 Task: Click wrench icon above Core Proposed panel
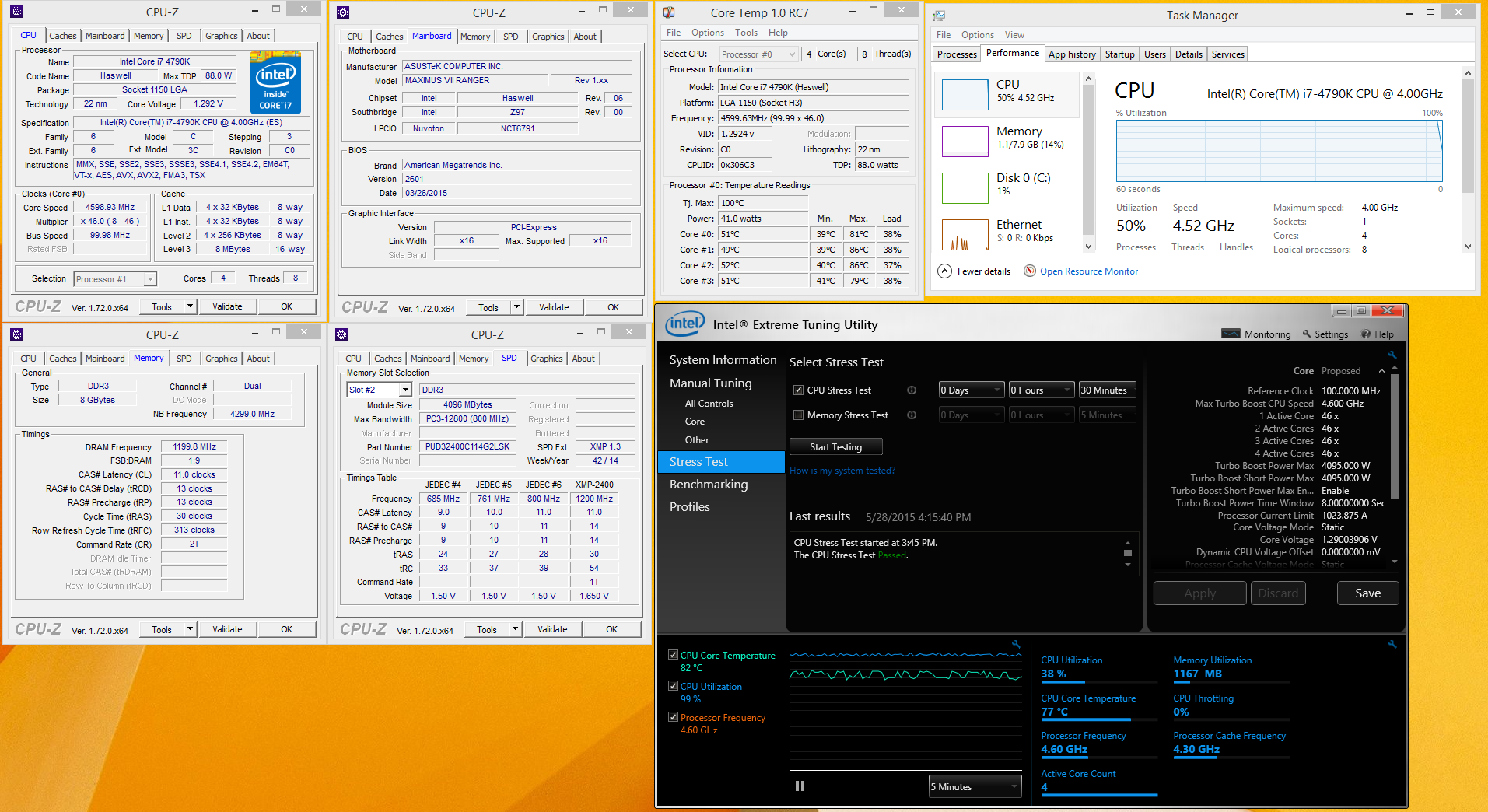point(1392,355)
